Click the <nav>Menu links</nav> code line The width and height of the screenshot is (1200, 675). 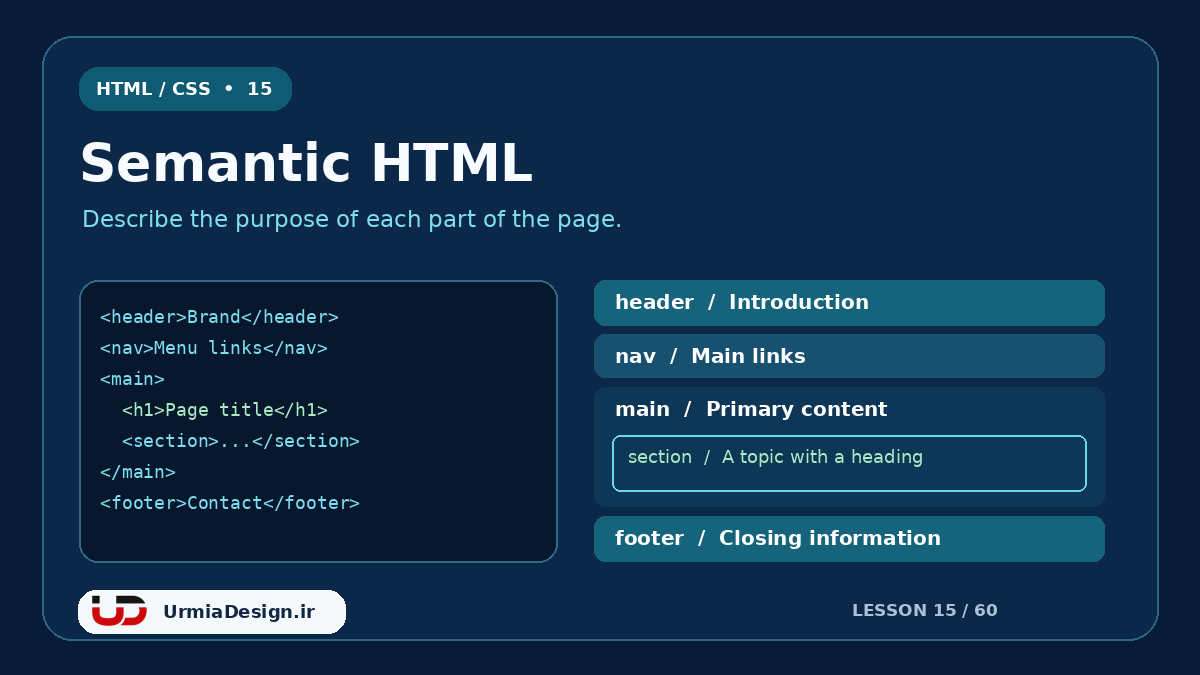[214, 348]
